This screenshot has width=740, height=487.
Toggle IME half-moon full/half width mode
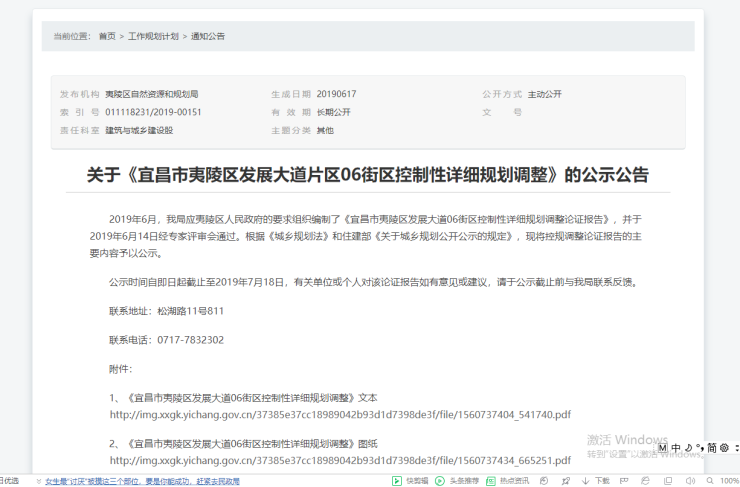pos(688,448)
